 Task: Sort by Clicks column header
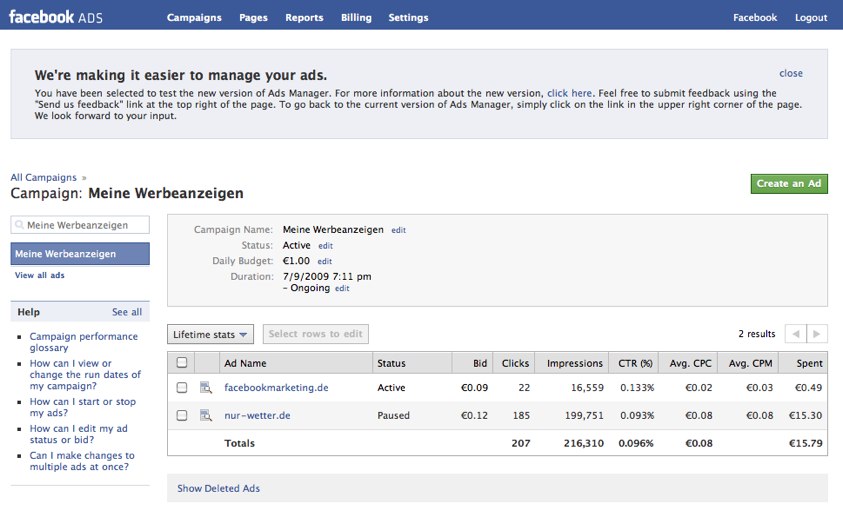point(516,363)
